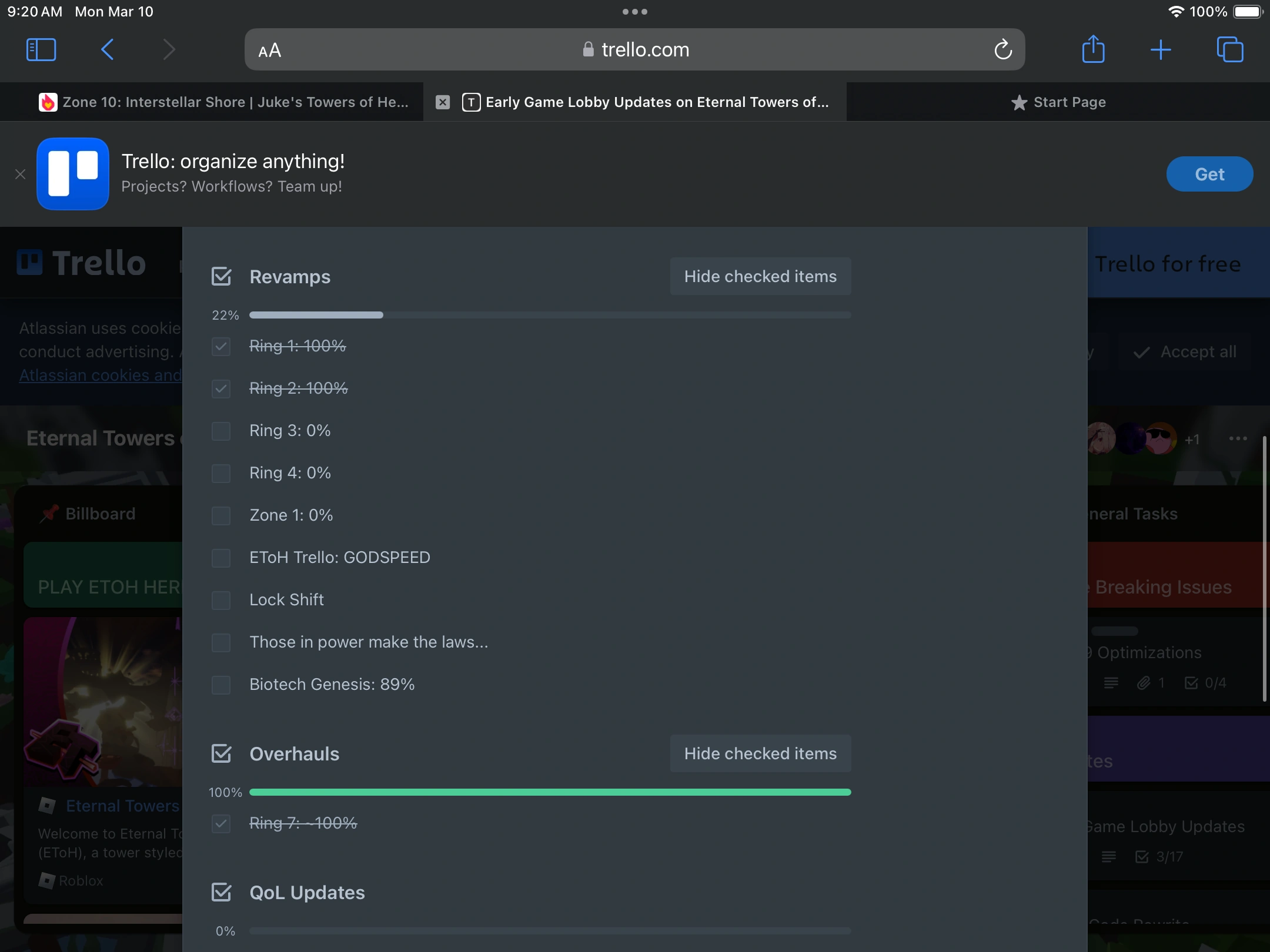Image resolution: width=1270 pixels, height=952 pixels.
Task: Dismiss the Trello app banner
Action: tap(21, 174)
